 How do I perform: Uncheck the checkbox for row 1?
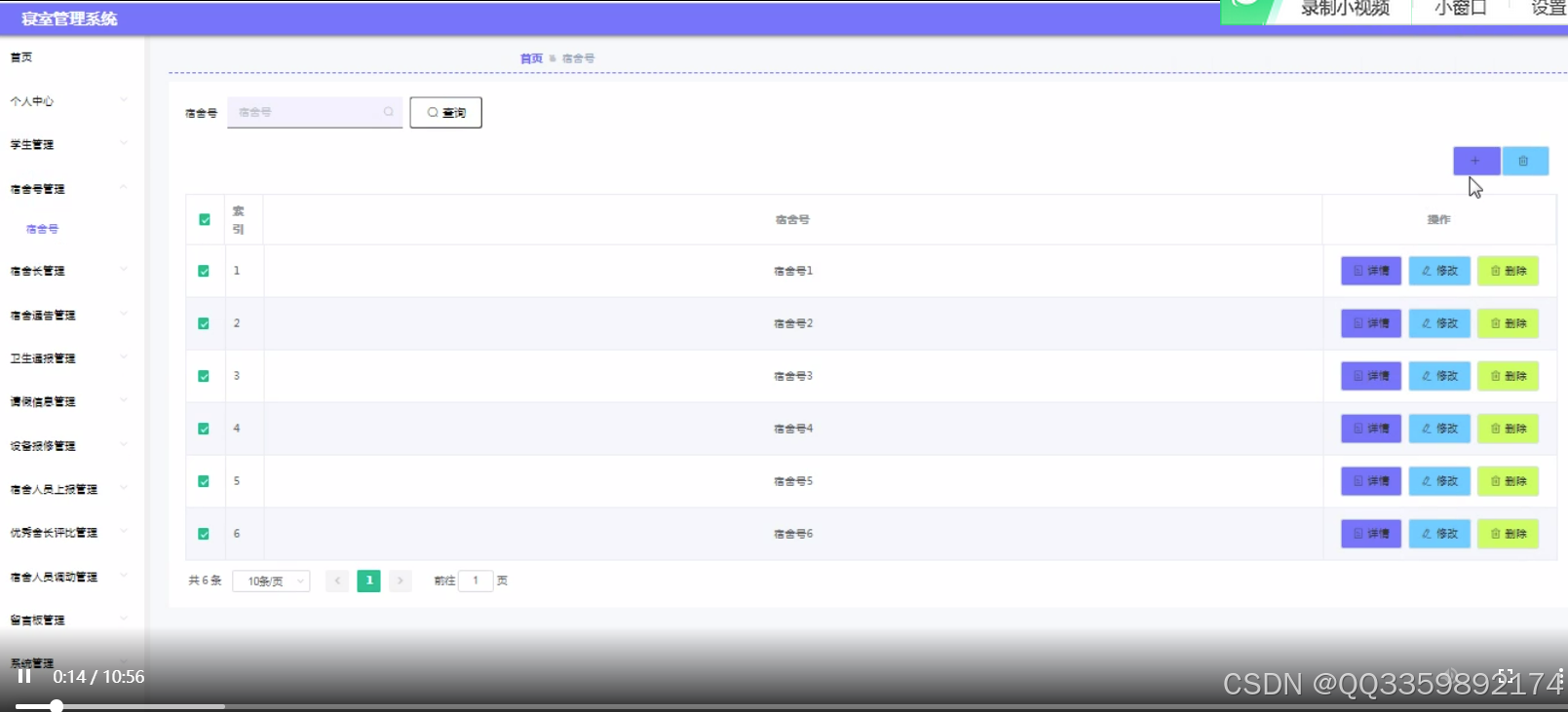[204, 271]
